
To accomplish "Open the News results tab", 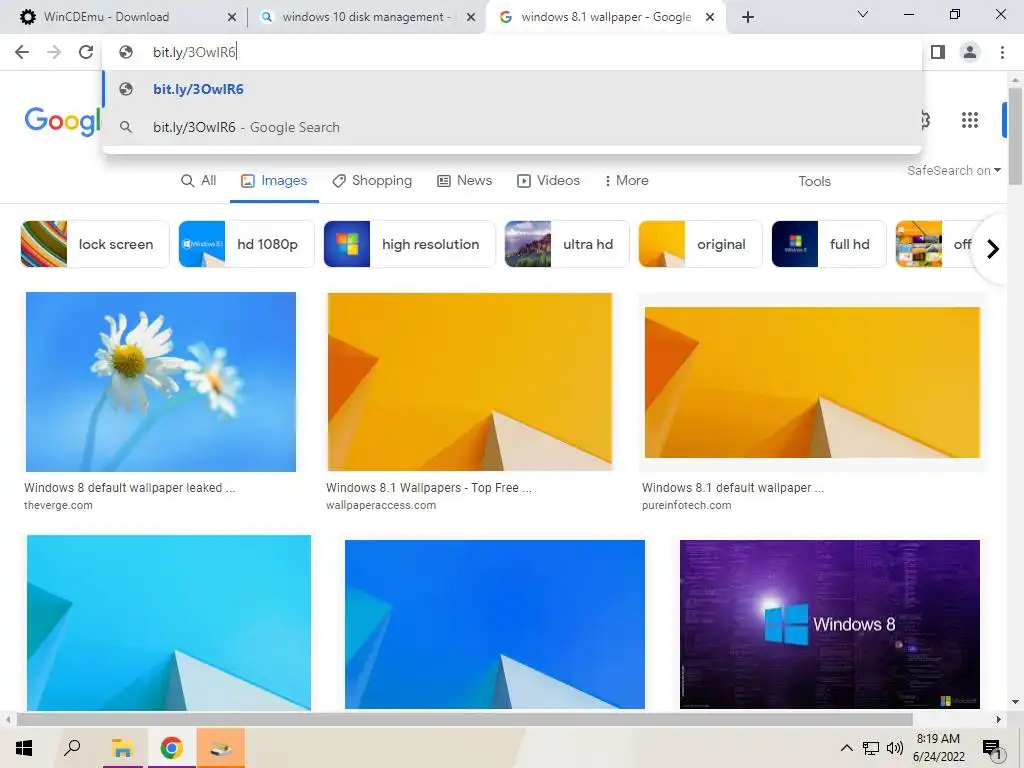I will click(x=464, y=181).
